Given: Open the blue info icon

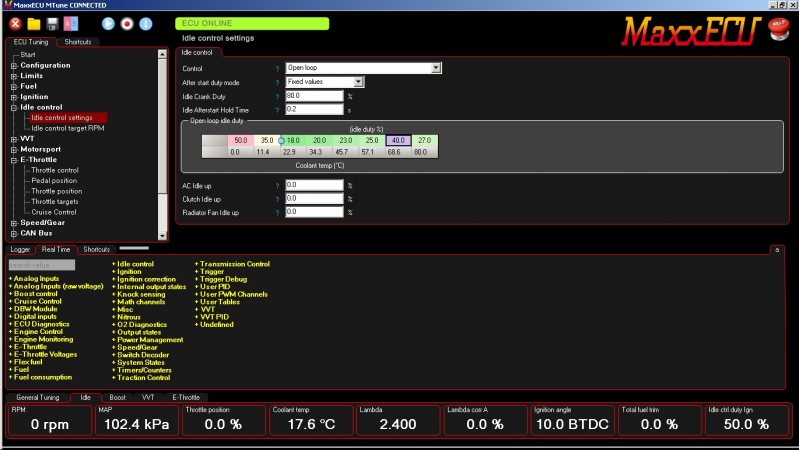Looking at the screenshot, I should 146,23.
